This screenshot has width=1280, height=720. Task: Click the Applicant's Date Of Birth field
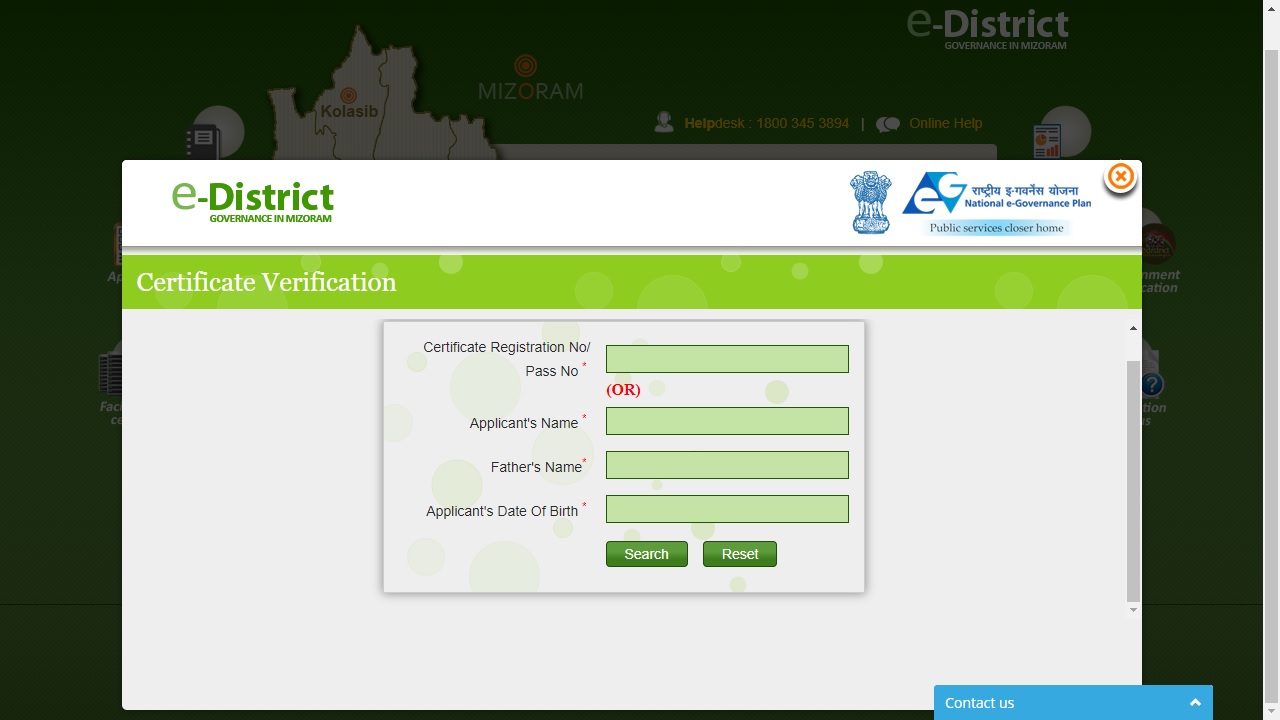click(x=727, y=508)
